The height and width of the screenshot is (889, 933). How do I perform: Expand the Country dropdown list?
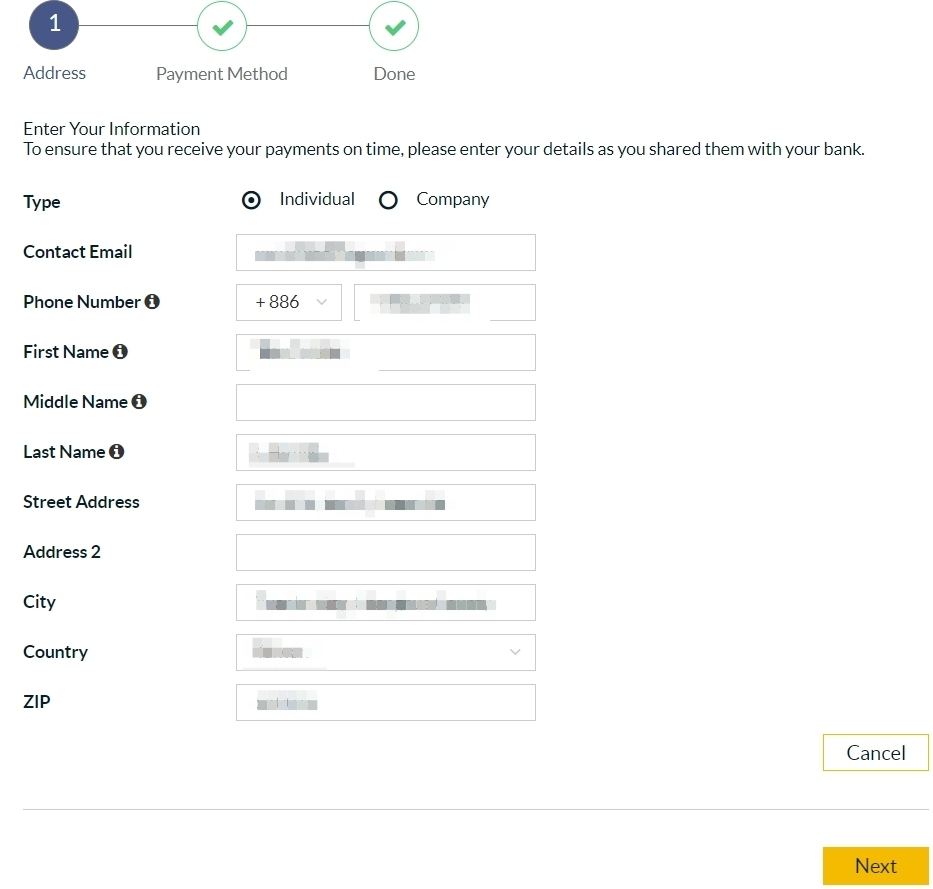[x=386, y=652]
